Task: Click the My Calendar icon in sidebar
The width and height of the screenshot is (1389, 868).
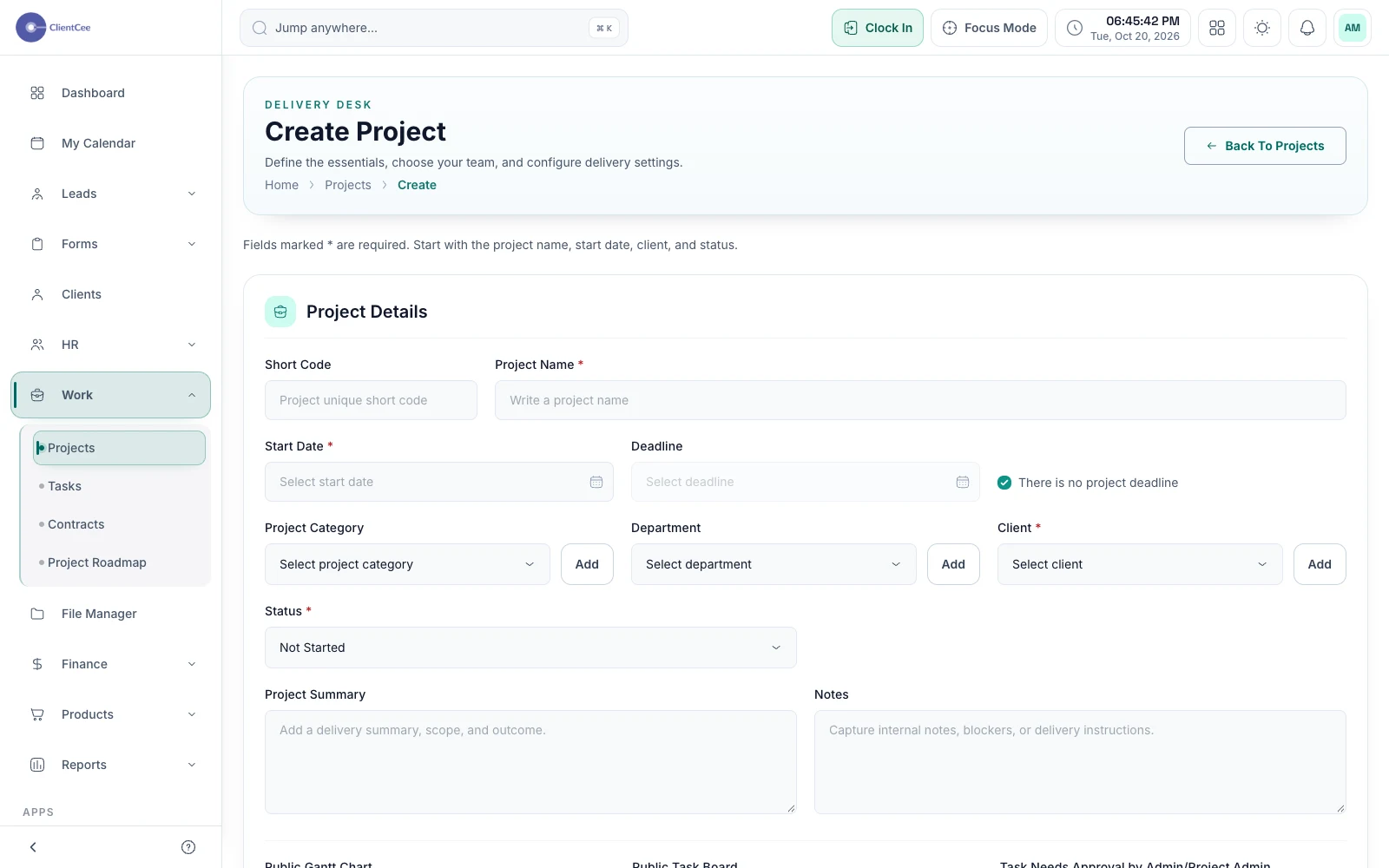Action: [37, 143]
